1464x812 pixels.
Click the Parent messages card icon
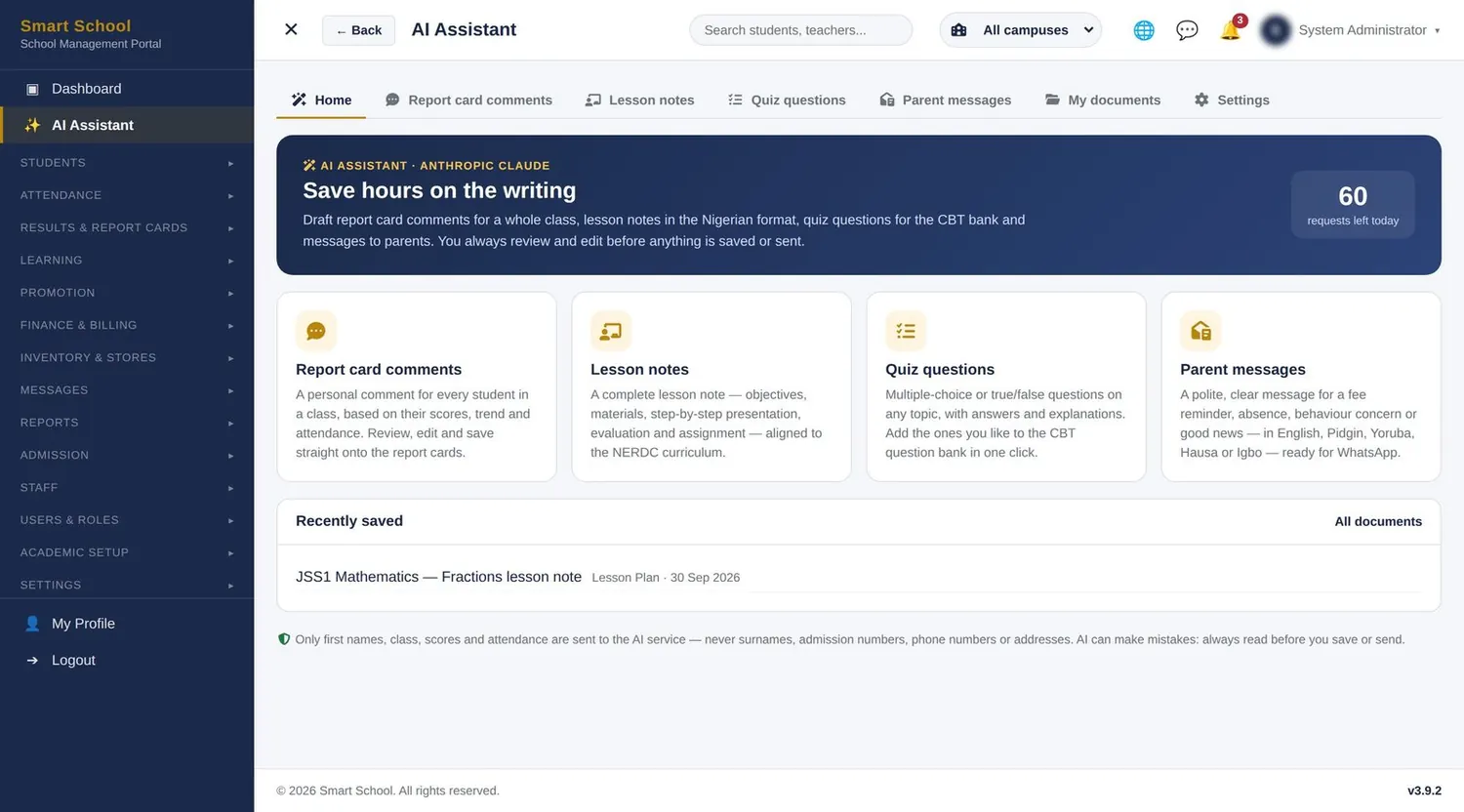pyautogui.click(x=1200, y=331)
